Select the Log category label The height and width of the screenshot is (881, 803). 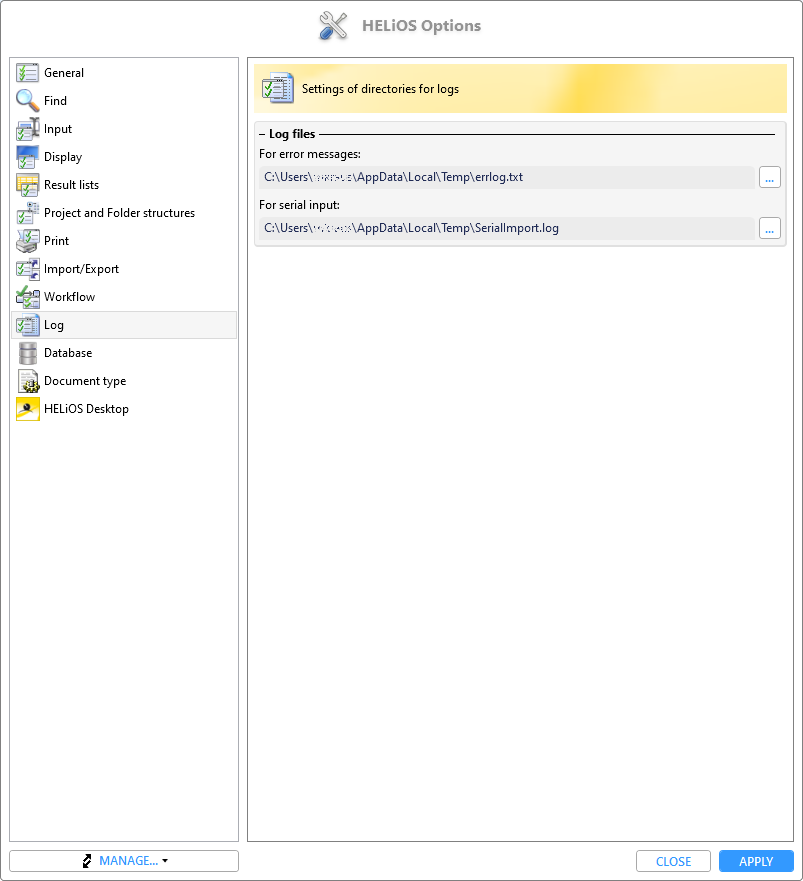[54, 325]
